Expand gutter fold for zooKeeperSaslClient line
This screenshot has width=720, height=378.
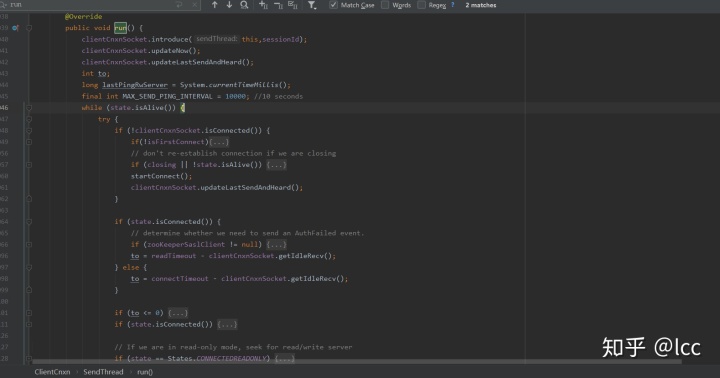click(x=29, y=245)
